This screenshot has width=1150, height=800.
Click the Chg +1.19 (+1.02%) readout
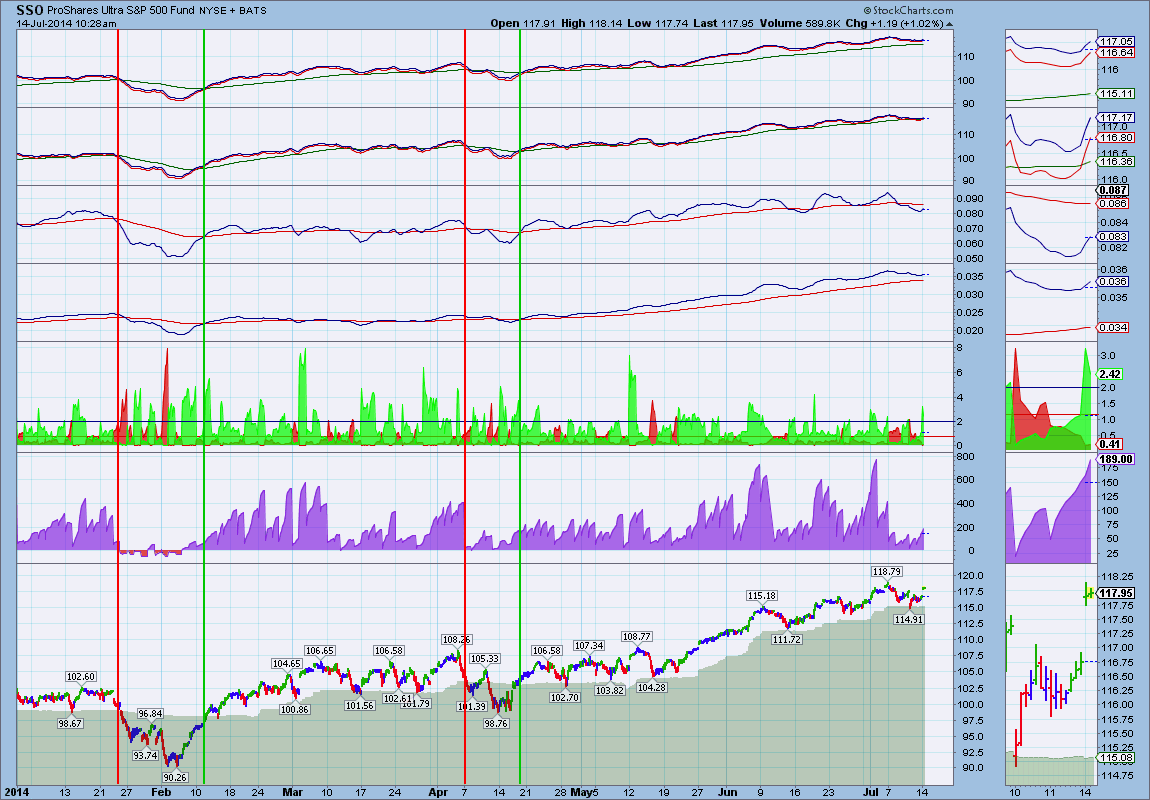[x=894, y=23]
